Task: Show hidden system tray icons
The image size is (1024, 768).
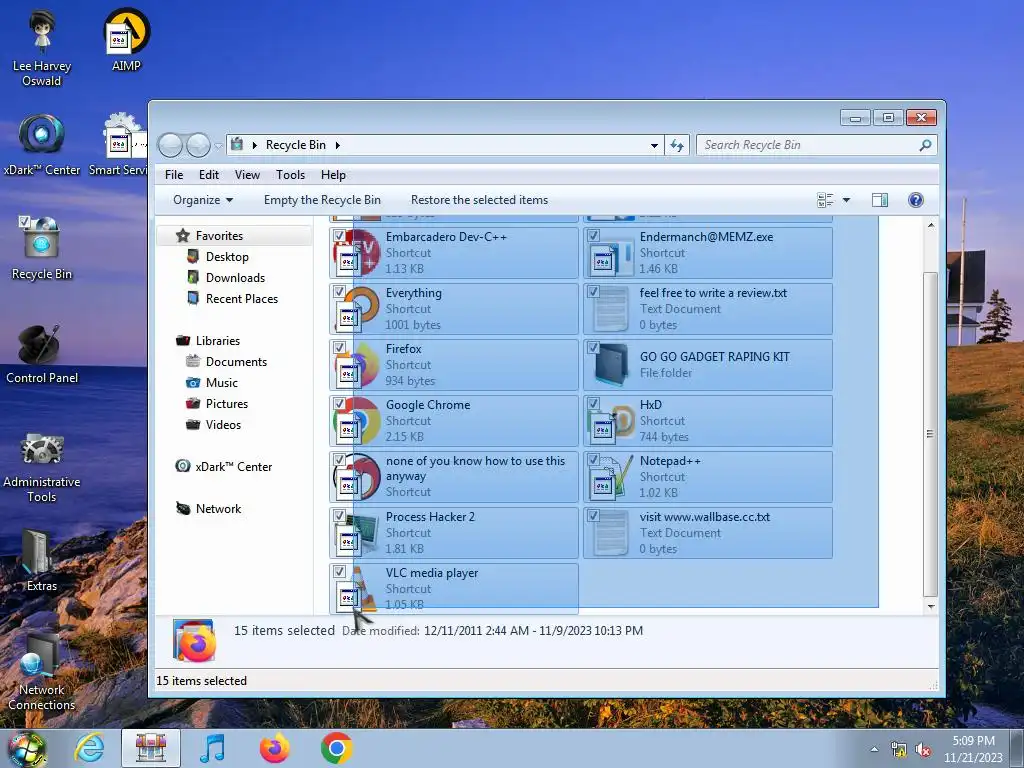Action: 874,750
